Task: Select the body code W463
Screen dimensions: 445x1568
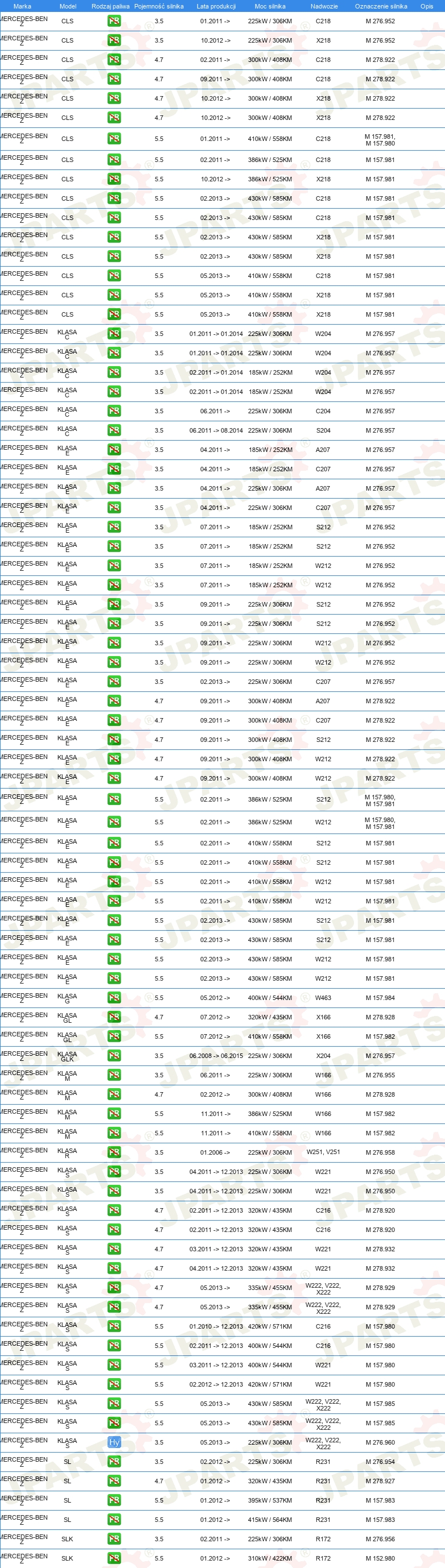Action: click(x=323, y=998)
